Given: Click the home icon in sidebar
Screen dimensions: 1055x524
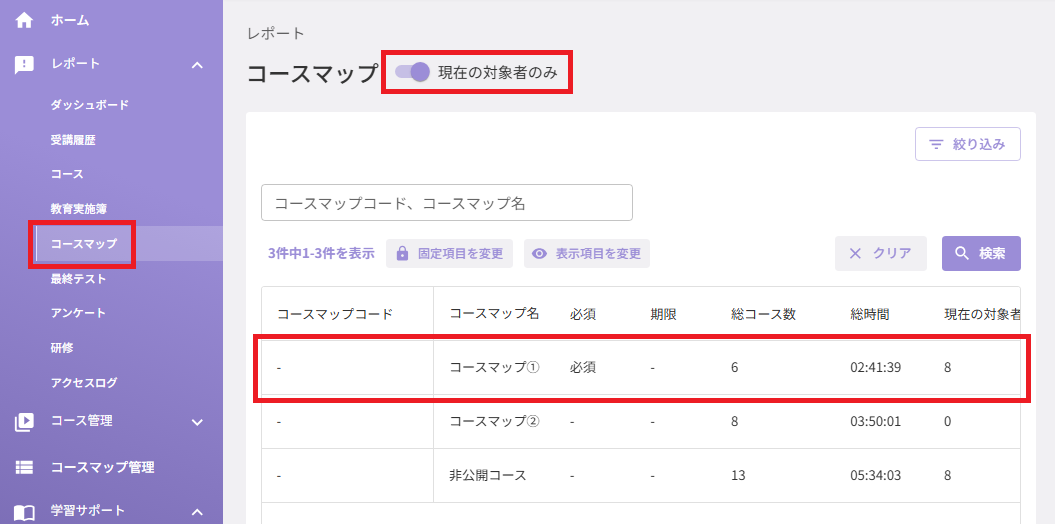Looking at the screenshot, I should [24, 21].
